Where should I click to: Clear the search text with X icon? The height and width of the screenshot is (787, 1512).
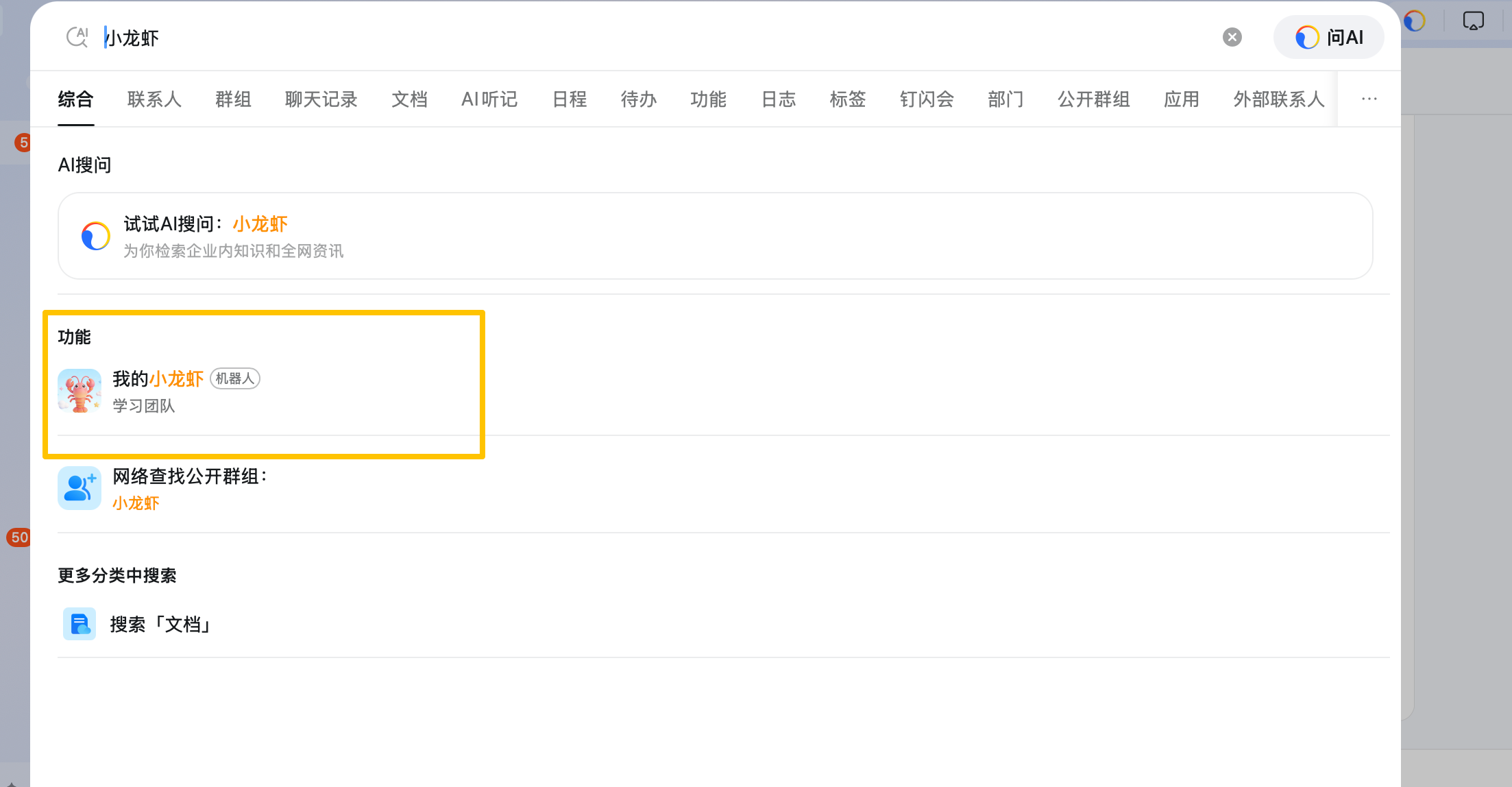(1232, 37)
